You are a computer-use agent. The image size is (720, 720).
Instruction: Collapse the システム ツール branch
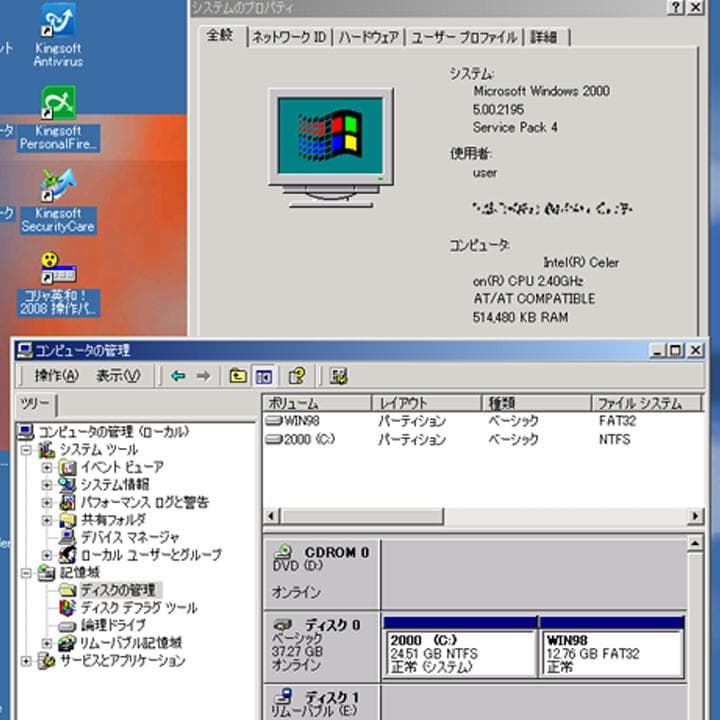[x=26, y=450]
